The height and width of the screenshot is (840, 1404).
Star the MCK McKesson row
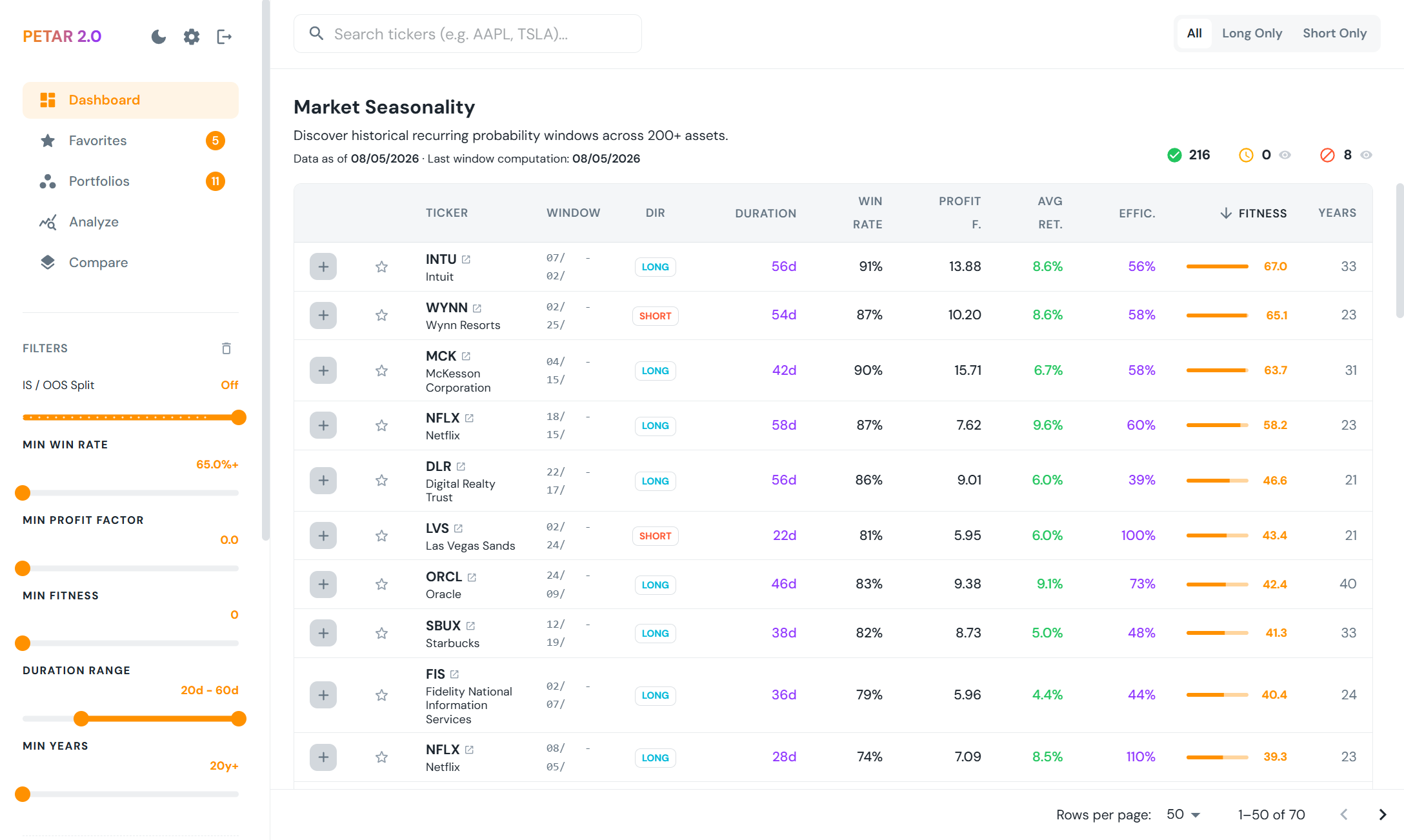(382, 370)
